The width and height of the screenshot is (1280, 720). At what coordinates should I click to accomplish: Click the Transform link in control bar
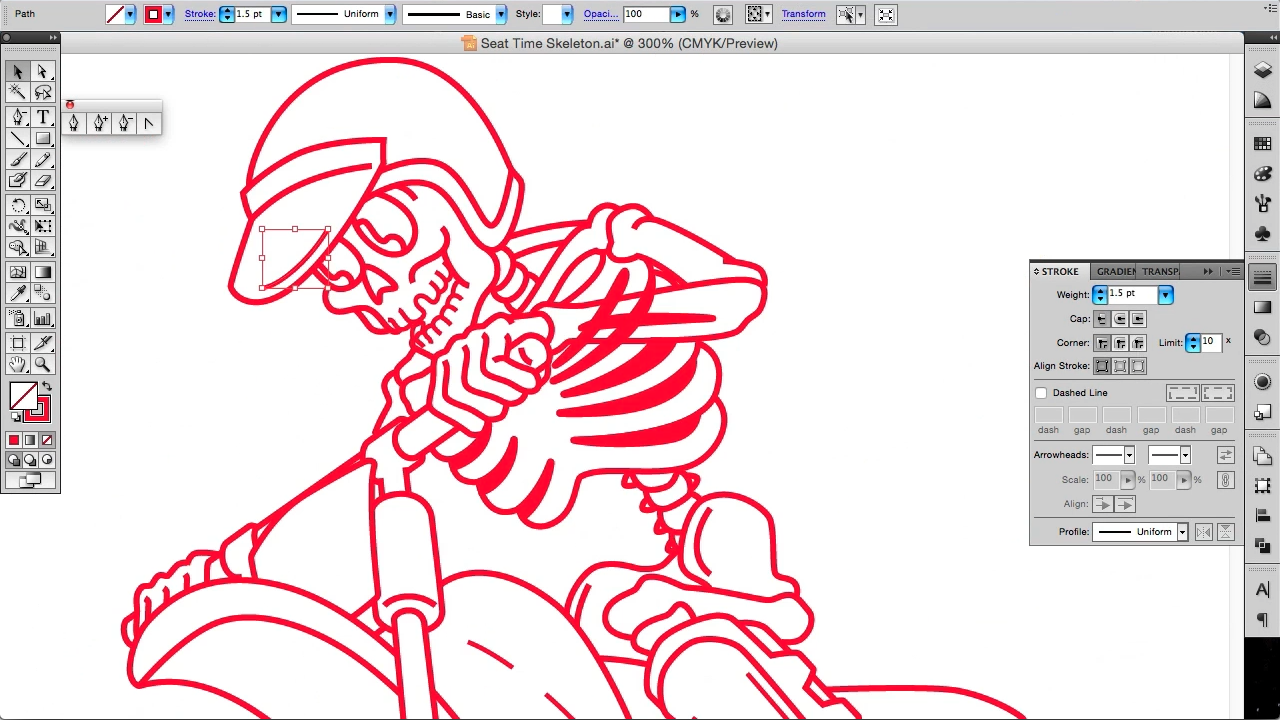(803, 14)
